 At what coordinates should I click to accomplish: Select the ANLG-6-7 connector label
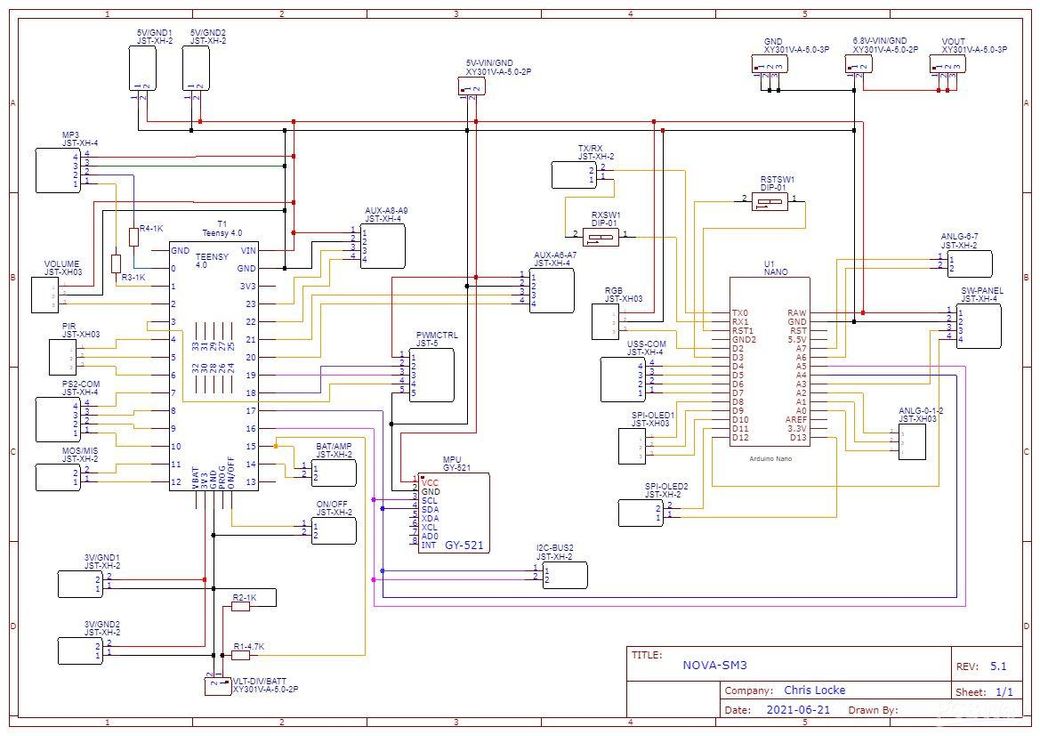tap(959, 237)
